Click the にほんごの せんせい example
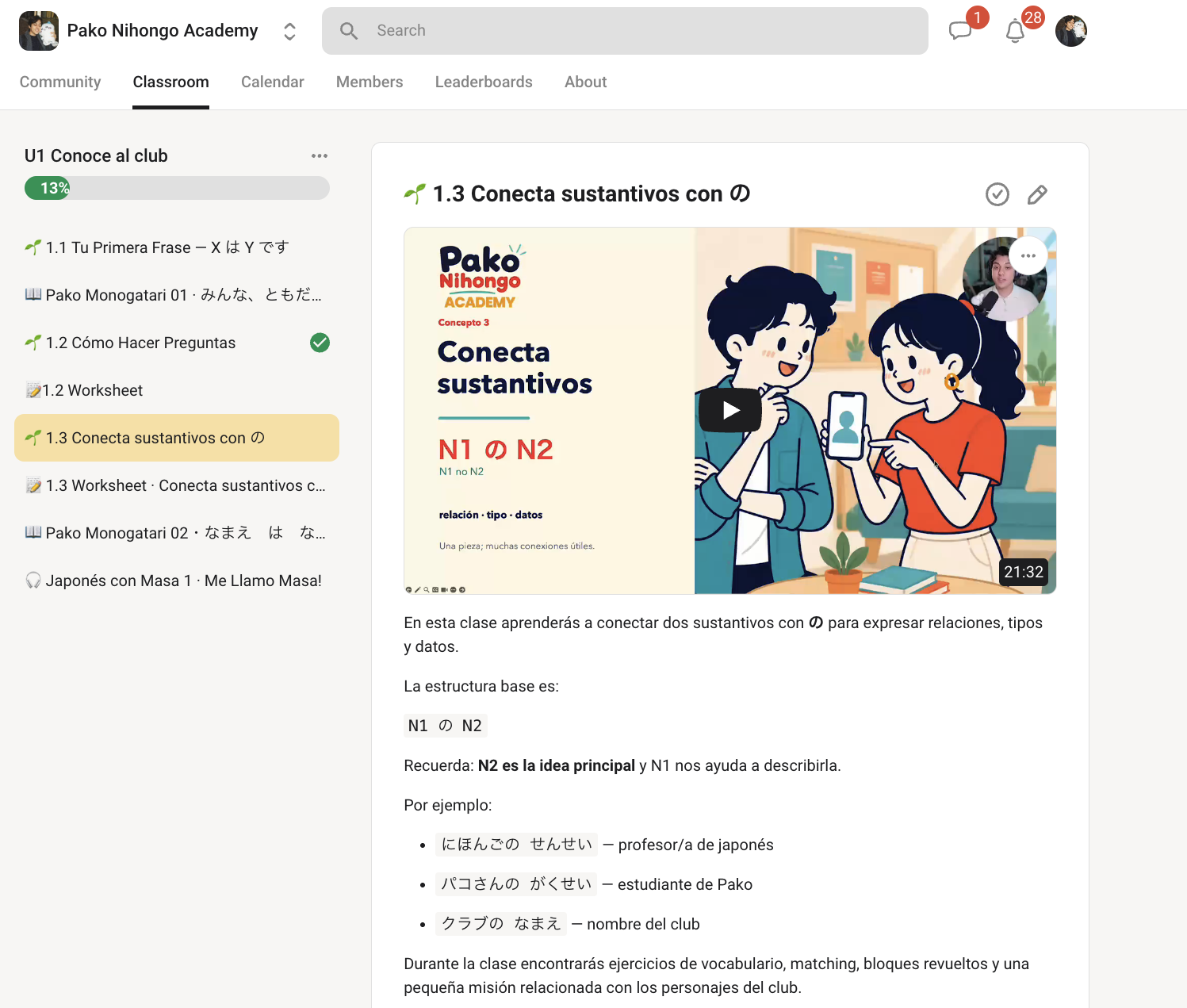This screenshot has width=1187, height=1008. 516,845
